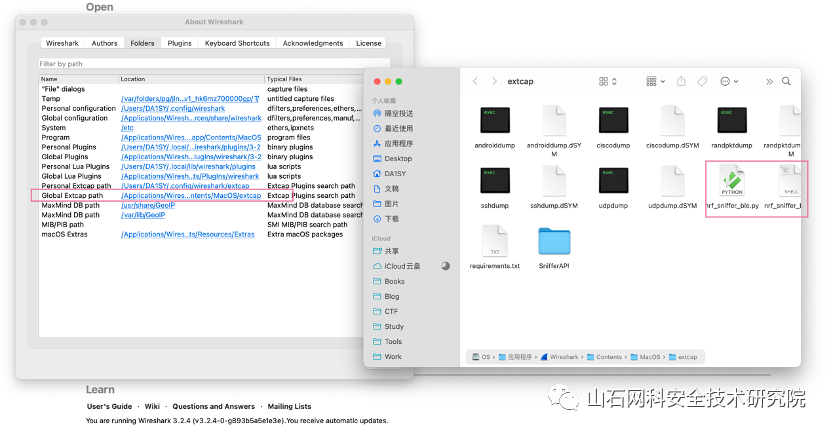The image size is (832, 434).
Task: Open Tools folder in sidebar
Action: pos(388,342)
